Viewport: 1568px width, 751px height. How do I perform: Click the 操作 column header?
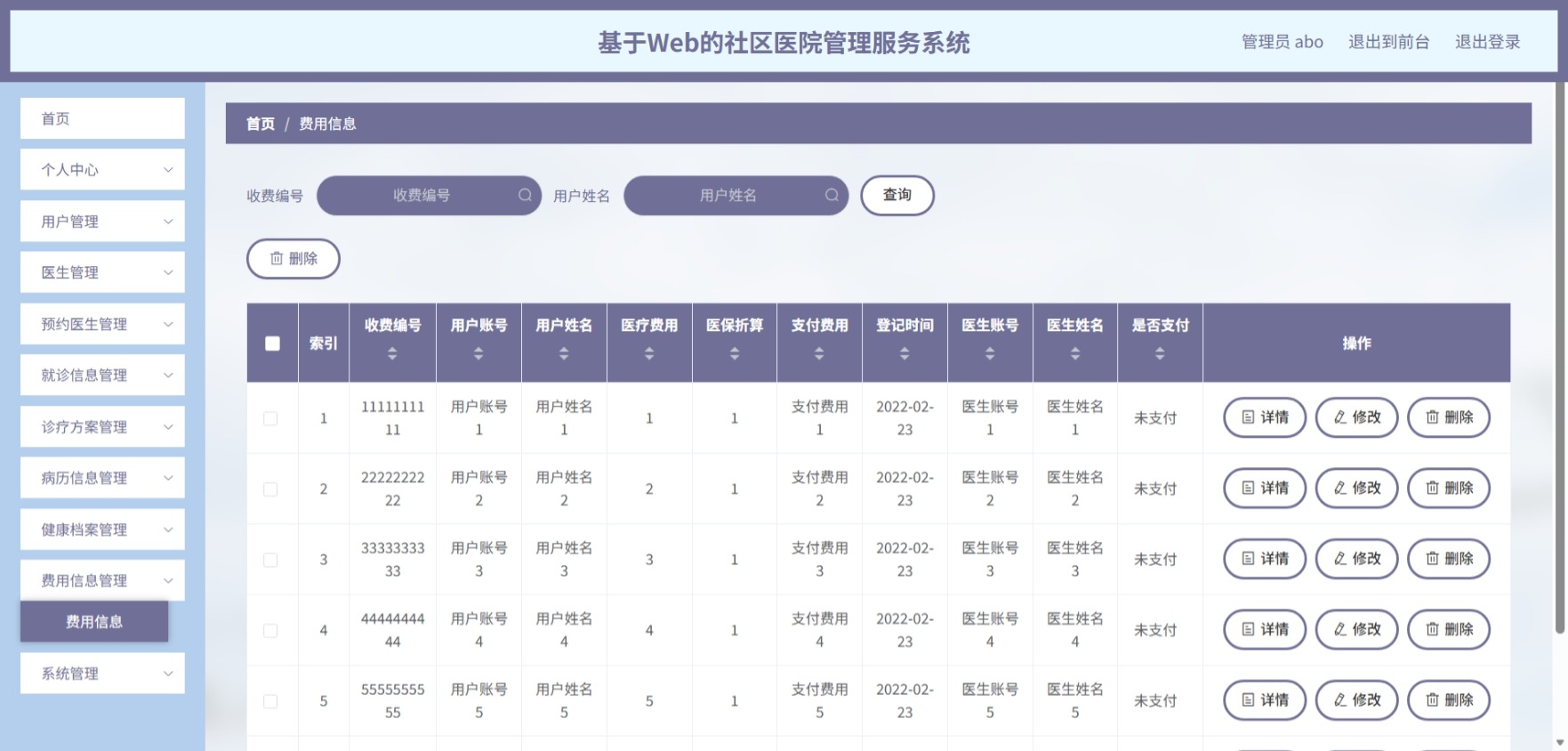tap(1356, 343)
